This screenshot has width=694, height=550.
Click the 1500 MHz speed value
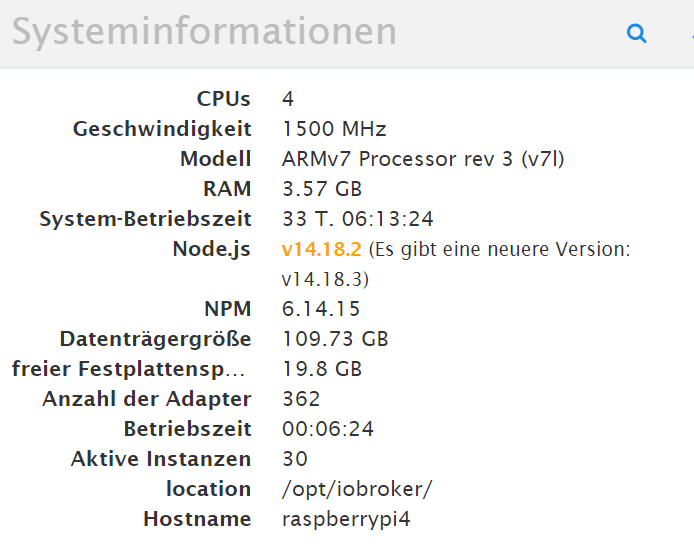coord(334,129)
